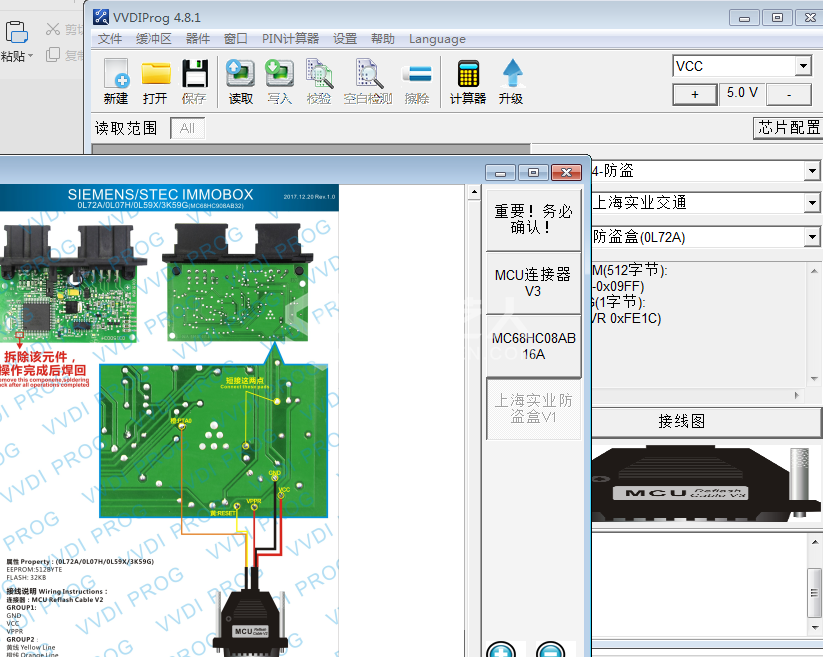Open the 缓冲区 menu
Viewport: 823px width, 657px height.
[154, 39]
